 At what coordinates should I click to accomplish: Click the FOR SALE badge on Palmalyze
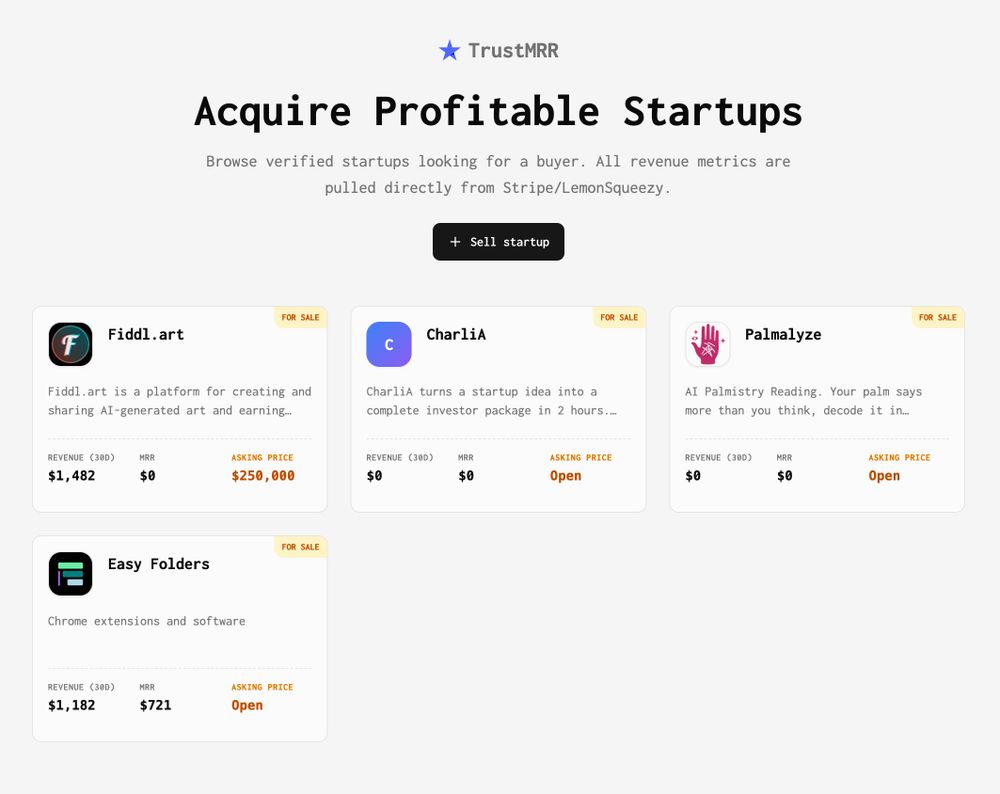coord(938,318)
